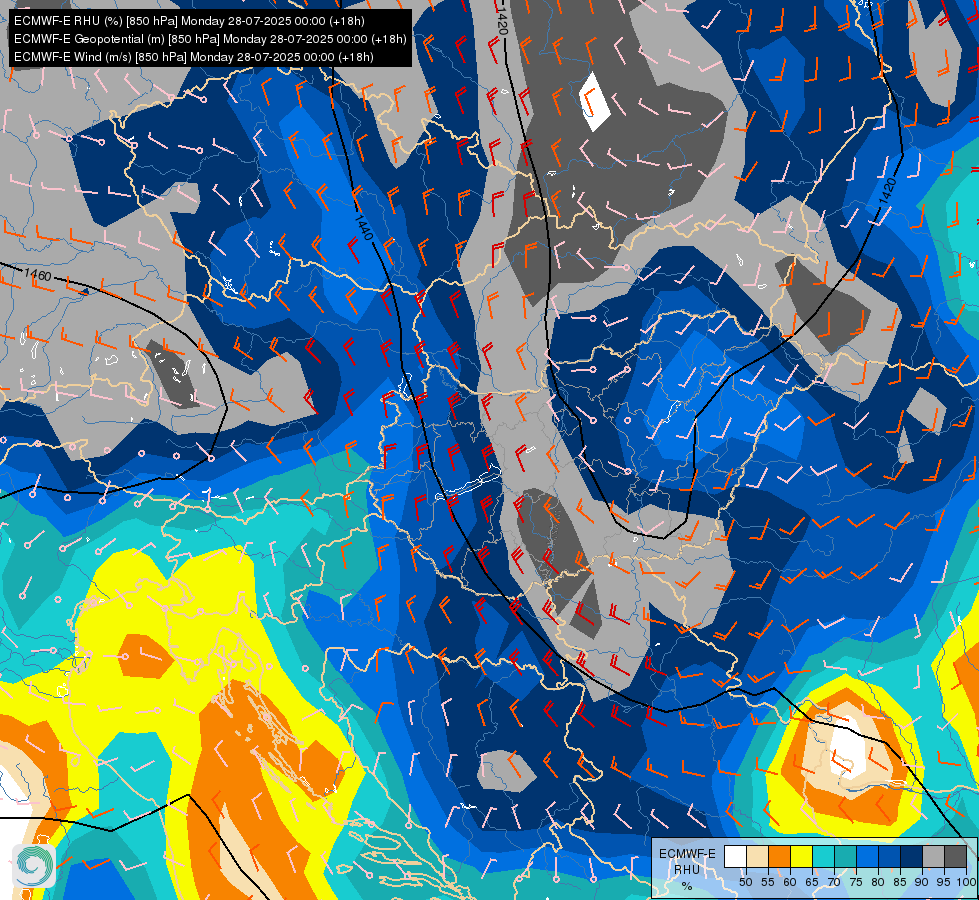Select the yellow 60–65 legend swatch
The height and width of the screenshot is (900, 979).
(802, 856)
